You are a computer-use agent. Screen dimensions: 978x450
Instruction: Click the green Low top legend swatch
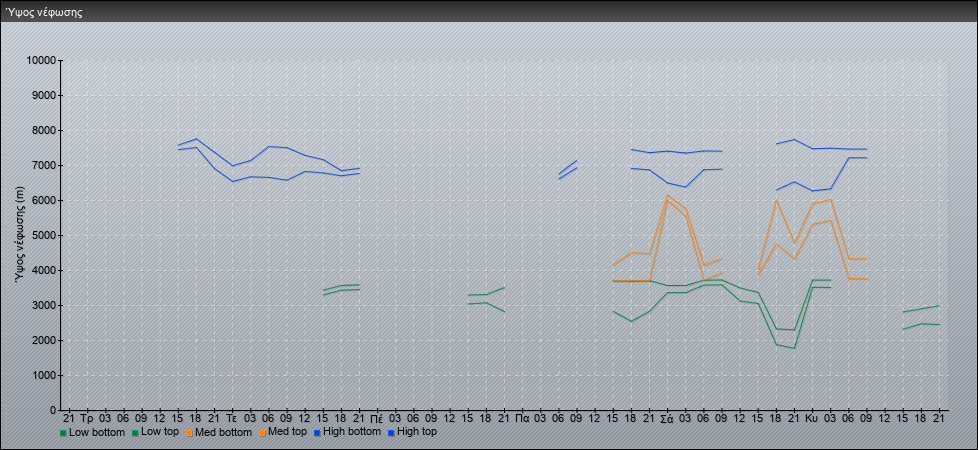(133, 433)
